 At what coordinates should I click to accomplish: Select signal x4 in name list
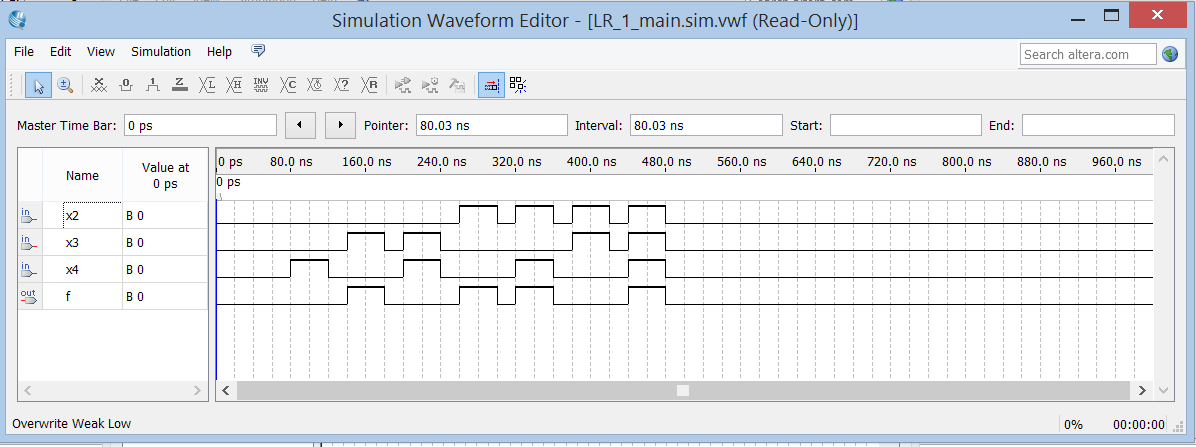[72, 269]
